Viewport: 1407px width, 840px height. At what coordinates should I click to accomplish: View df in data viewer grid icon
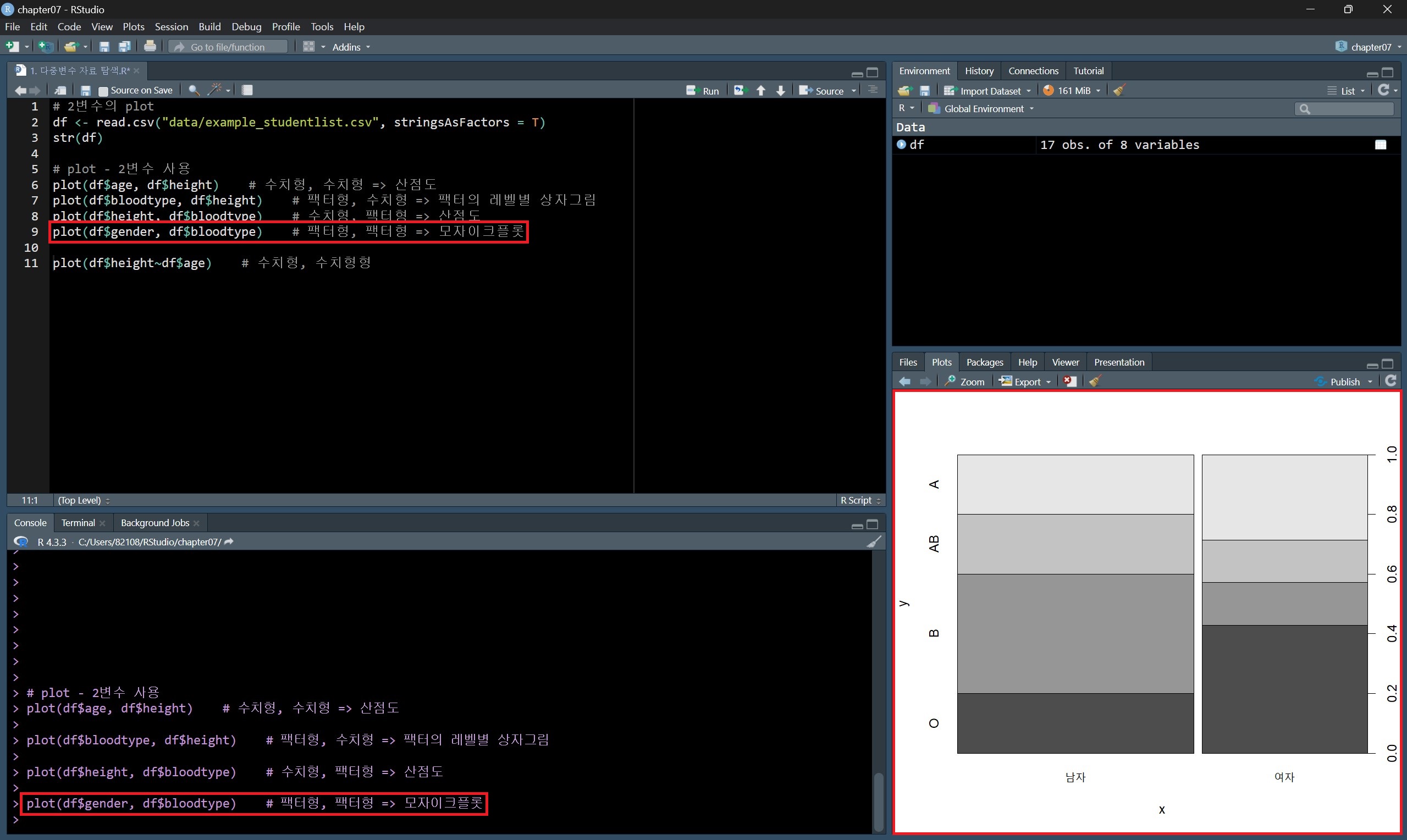pyautogui.click(x=1381, y=145)
